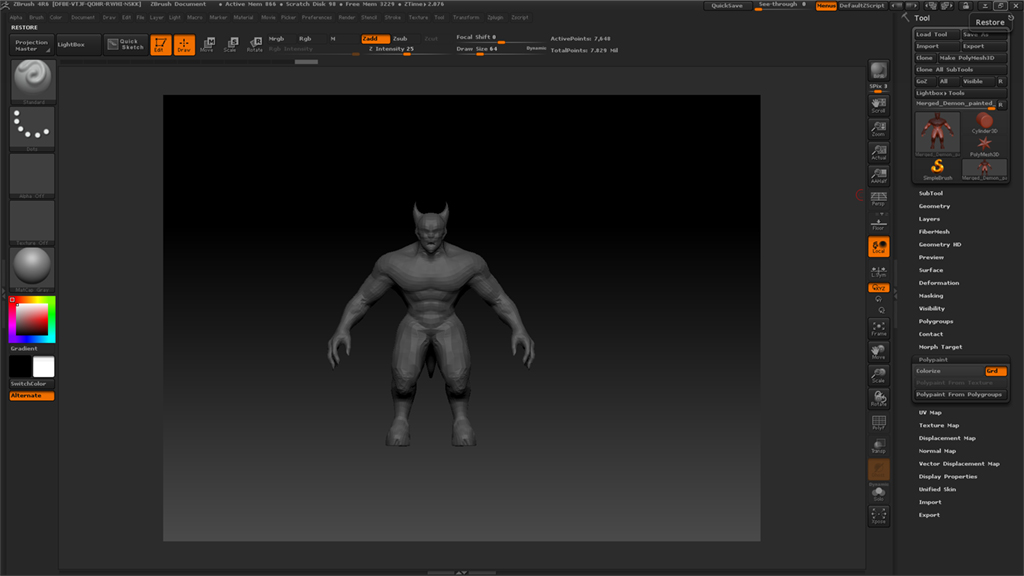The image size is (1024, 576).
Task: Toggle the Zadd sculpt mode
Action: tap(375, 38)
